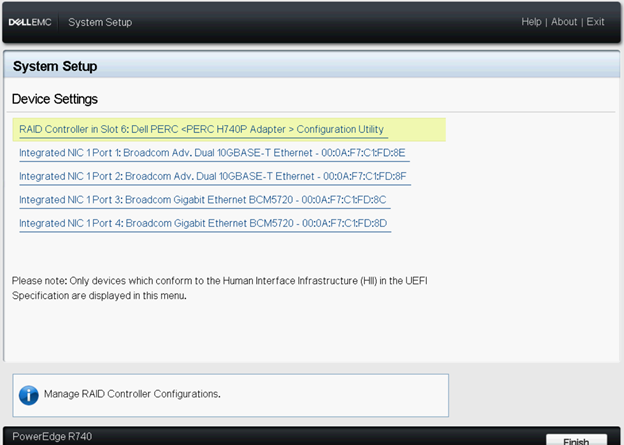Open the Help link in the top bar
Screen dimensions: 624x445
tap(532, 22)
